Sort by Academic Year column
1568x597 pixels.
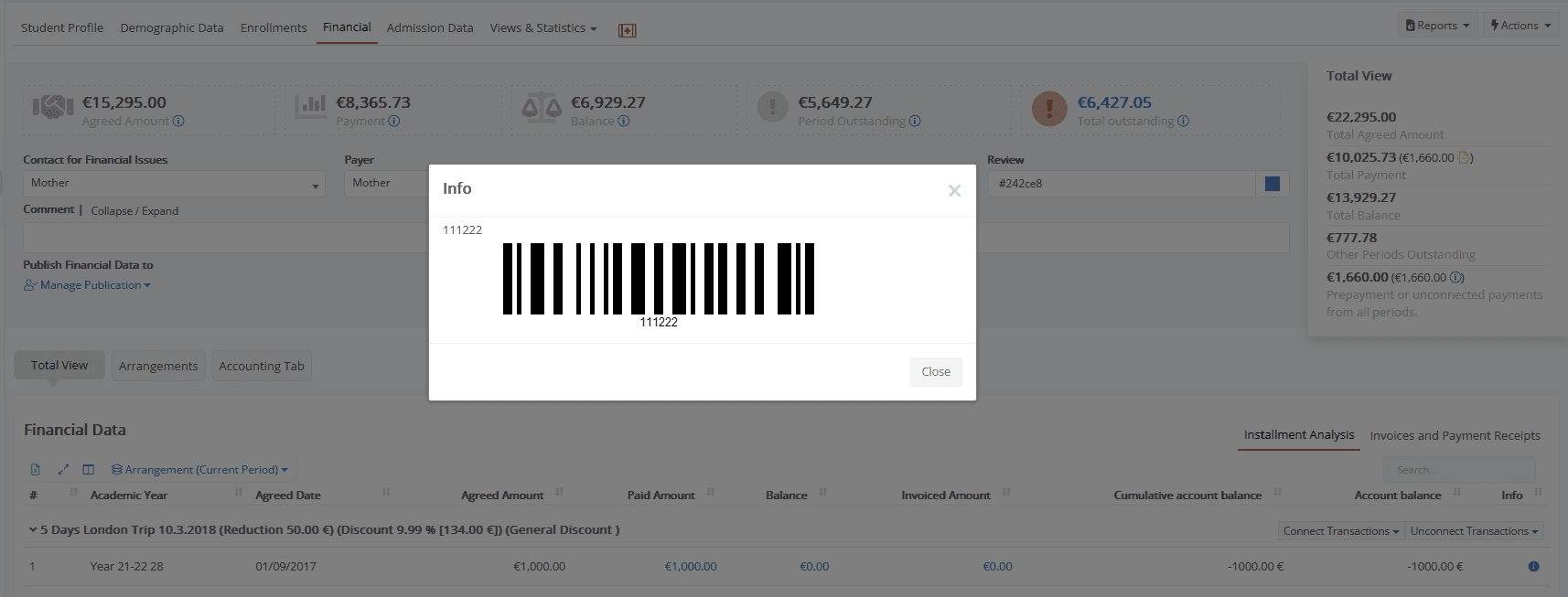(x=129, y=495)
